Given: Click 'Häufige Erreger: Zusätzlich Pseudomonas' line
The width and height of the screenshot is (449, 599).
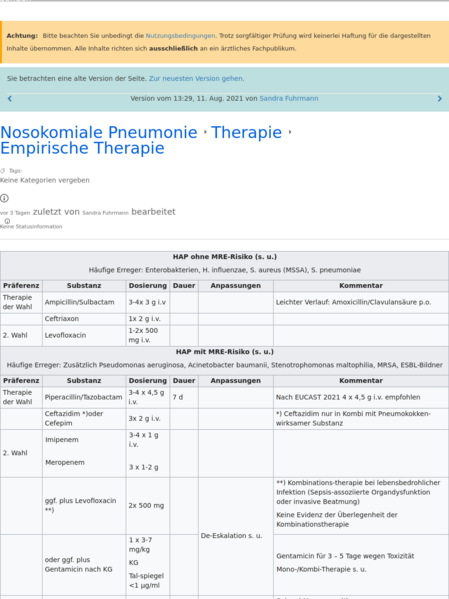Looking at the screenshot, I should tap(225, 365).
